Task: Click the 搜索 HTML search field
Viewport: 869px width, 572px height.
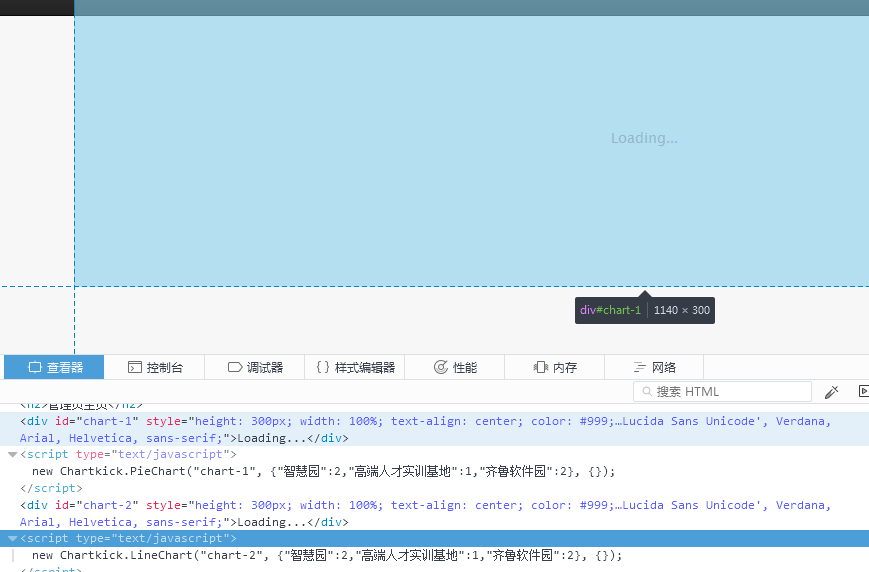Action: tap(722, 392)
